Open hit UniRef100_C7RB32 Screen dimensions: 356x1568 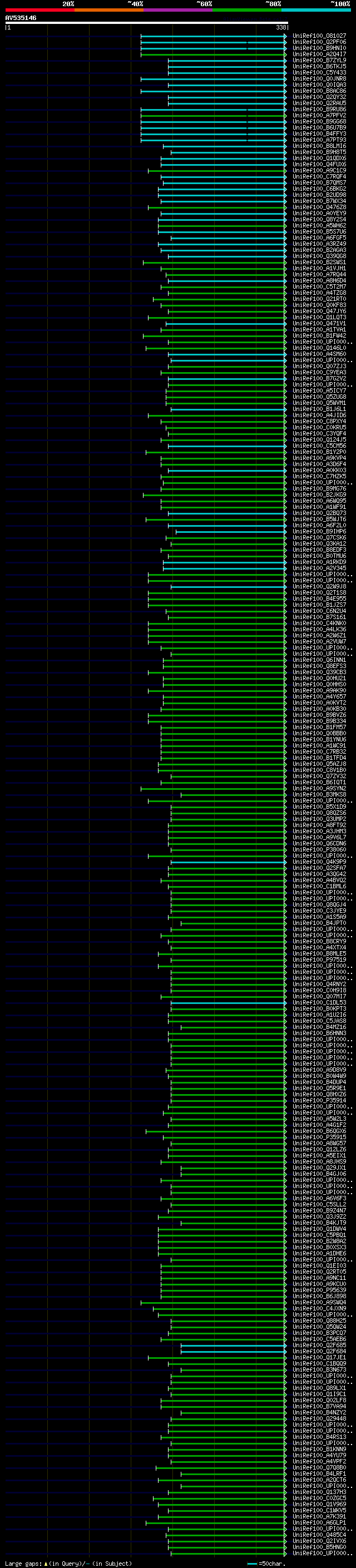pos(319,752)
